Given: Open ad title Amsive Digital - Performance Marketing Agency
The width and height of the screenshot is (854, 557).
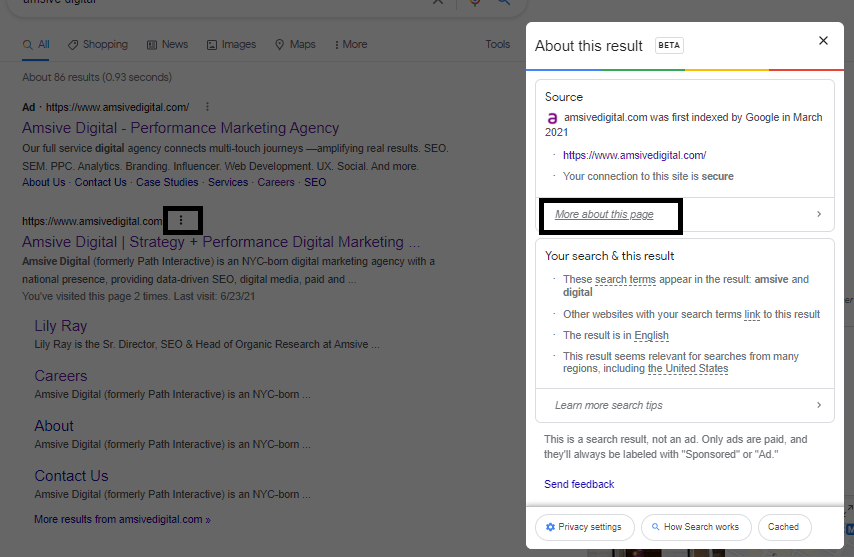Looking at the screenshot, I should (x=180, y=128).
